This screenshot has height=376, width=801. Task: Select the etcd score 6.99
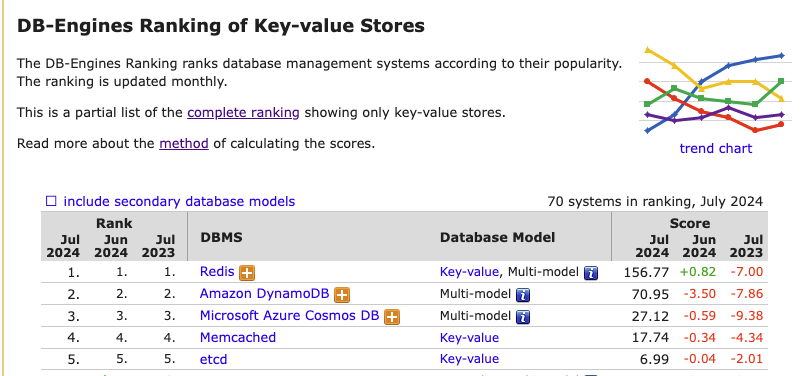(654, 360)
